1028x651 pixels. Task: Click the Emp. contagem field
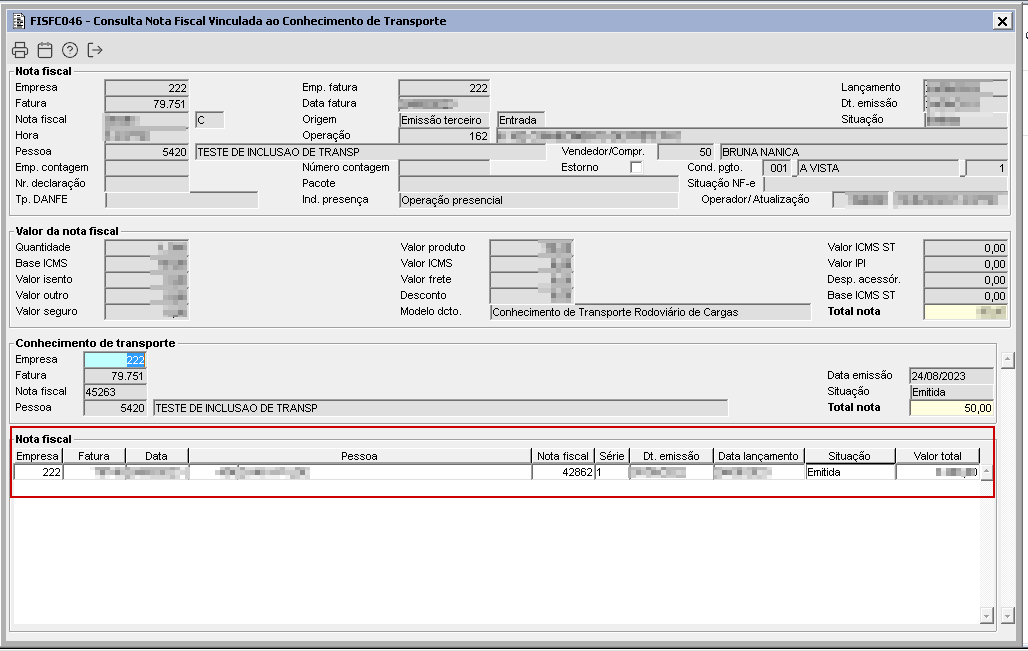[146, 168]
